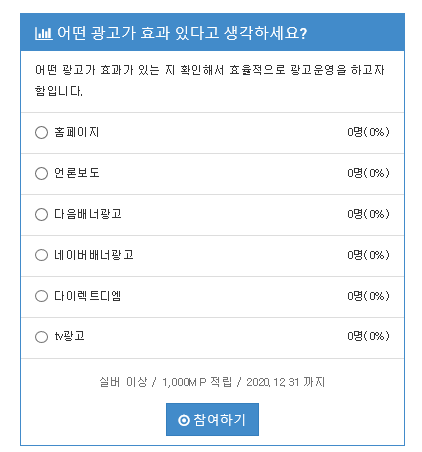Click the 네이버배너광고 label text
Image resolution: width=422 pixels, height=452 pixels.
(94, 255)
